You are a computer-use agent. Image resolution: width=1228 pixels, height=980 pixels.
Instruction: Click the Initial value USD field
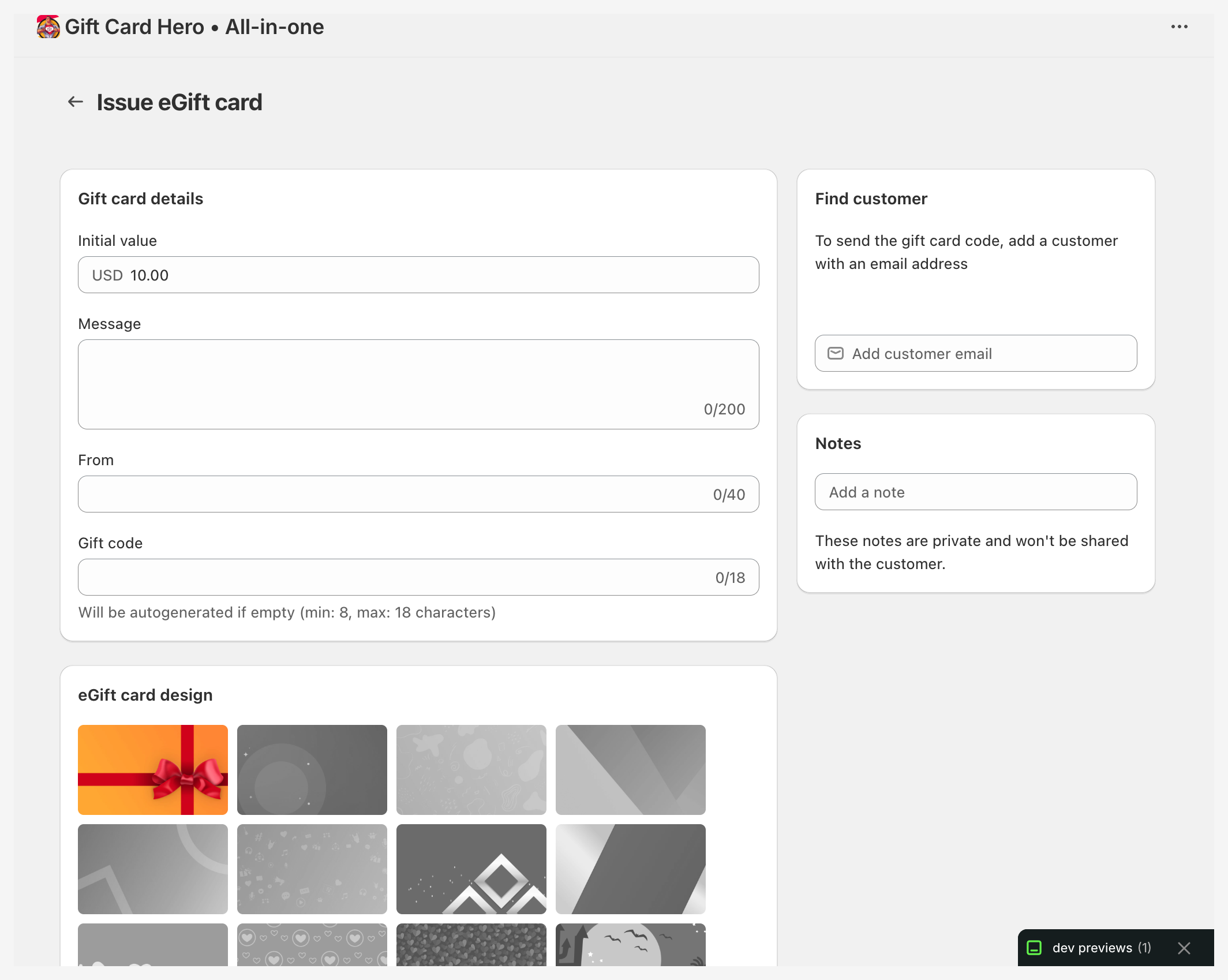tap(418, 275)
